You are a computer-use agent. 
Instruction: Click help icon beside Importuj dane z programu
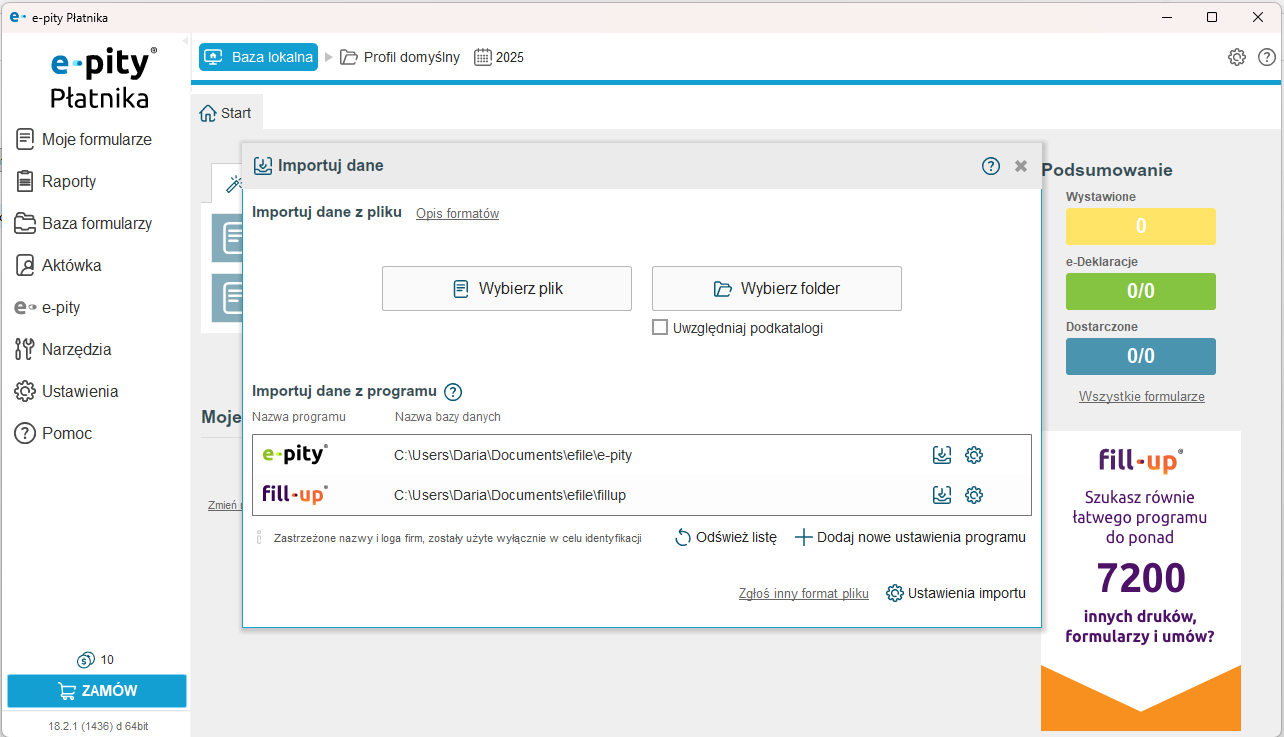453,392
